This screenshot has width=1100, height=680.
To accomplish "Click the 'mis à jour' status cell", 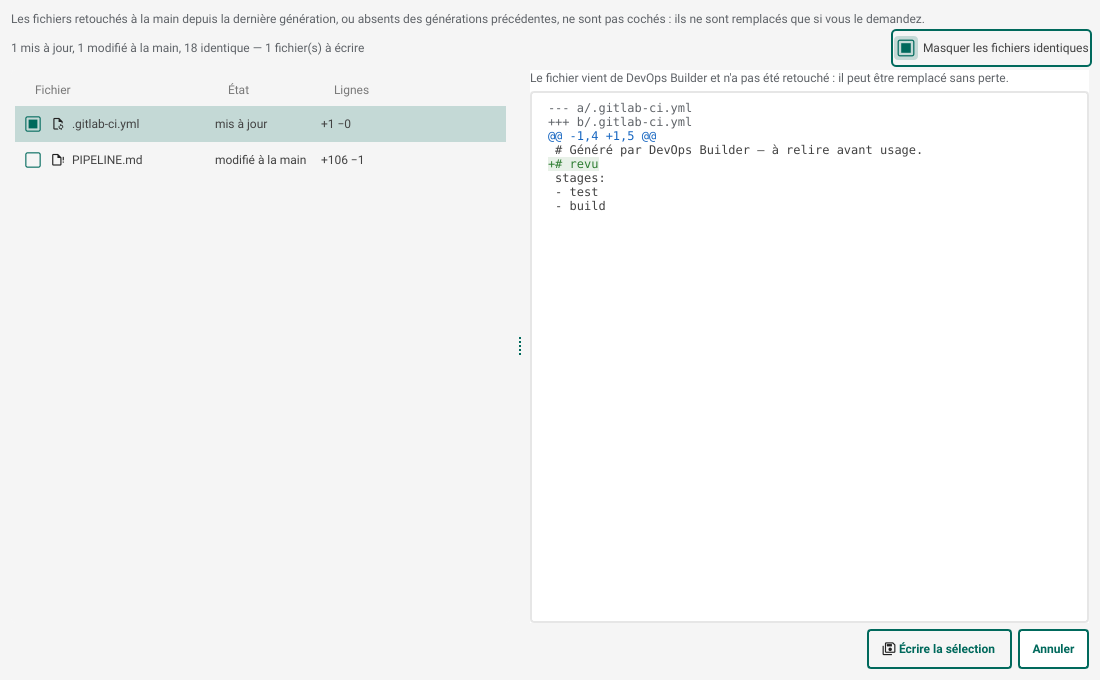I will (241, 124).
